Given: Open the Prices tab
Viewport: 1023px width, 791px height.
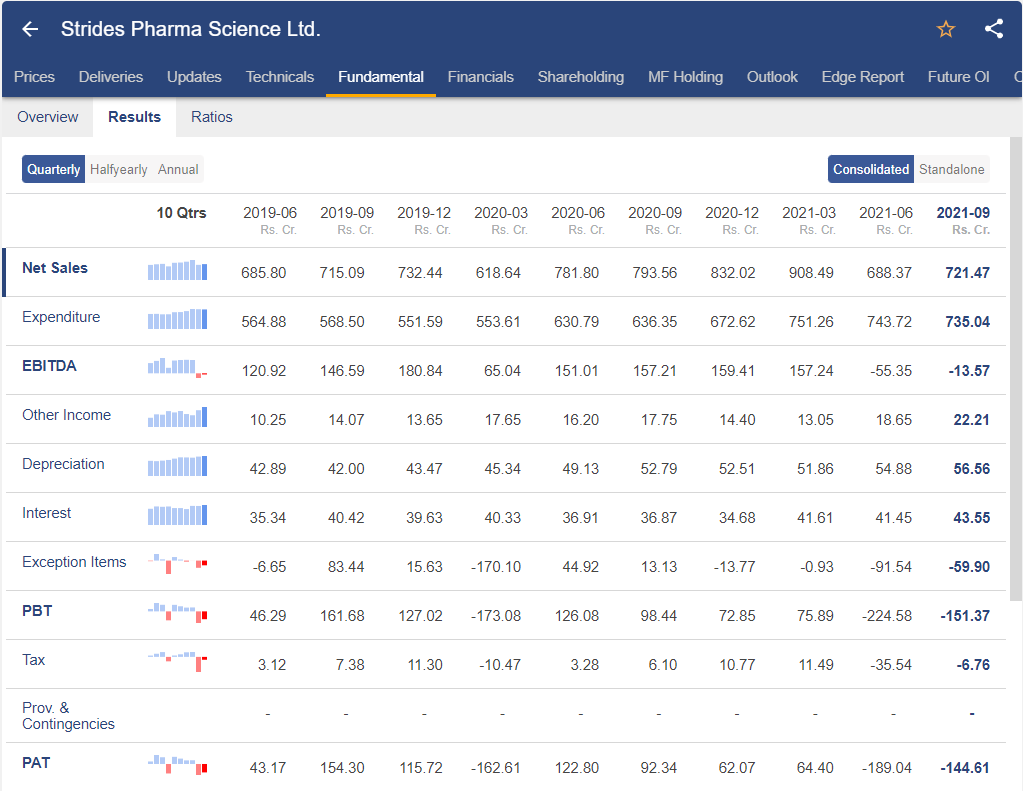Looking at the screenshot, I should (35, 77).
